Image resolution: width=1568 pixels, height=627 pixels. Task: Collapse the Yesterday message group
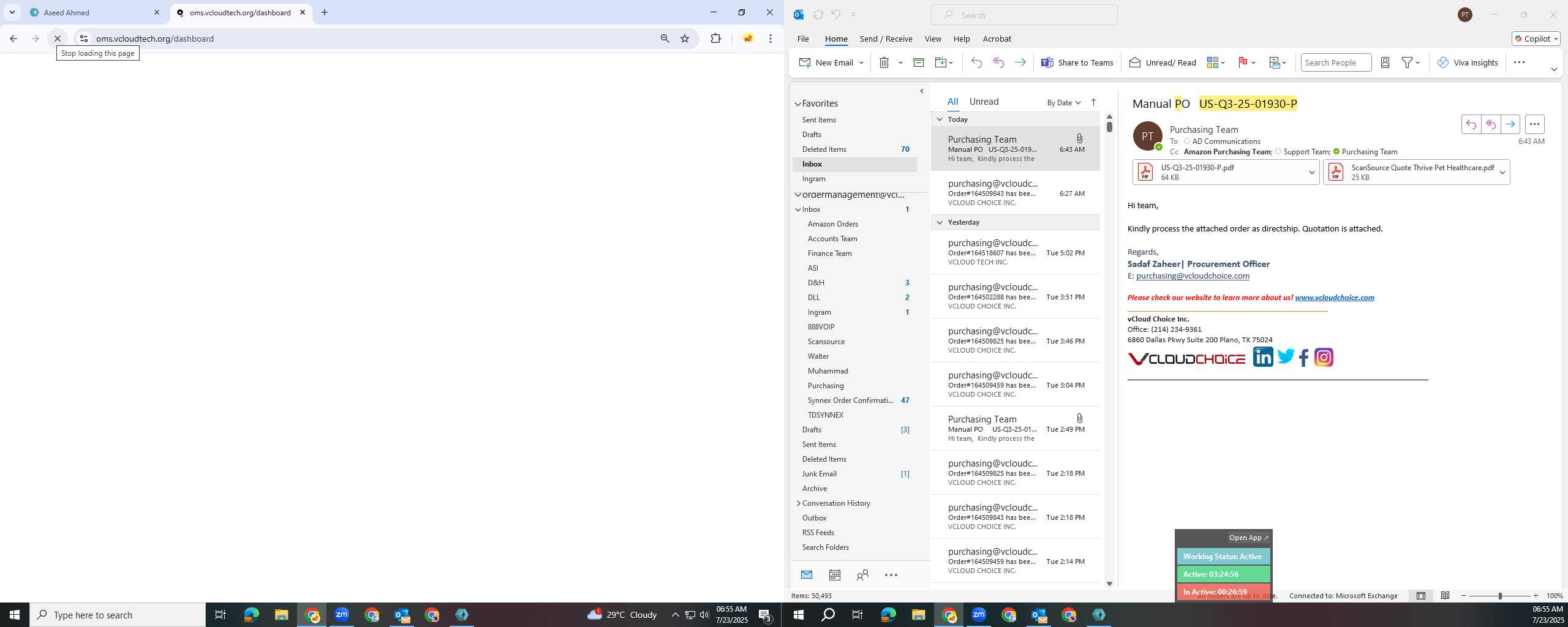(x=940, y=222)
